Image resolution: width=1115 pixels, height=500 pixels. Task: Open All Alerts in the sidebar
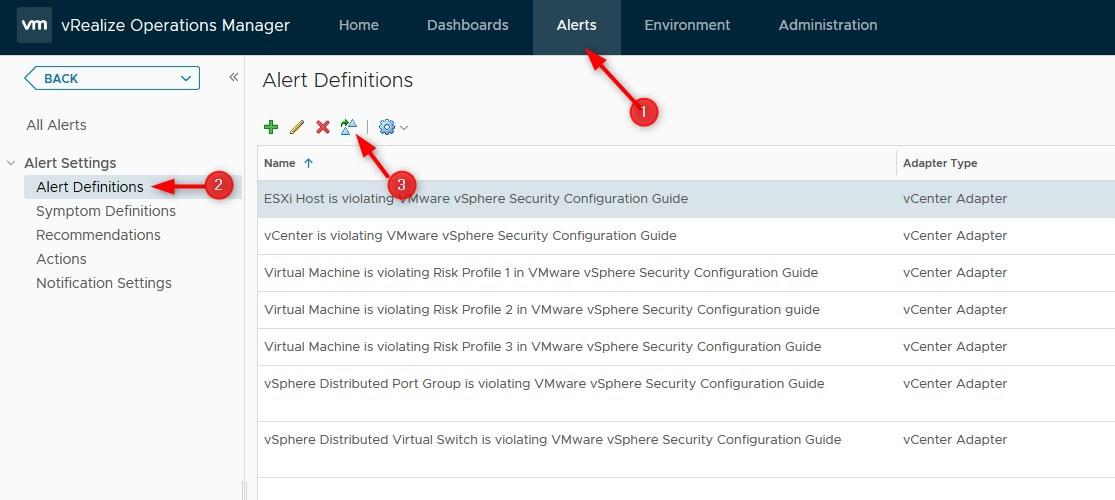pos(56,125)
